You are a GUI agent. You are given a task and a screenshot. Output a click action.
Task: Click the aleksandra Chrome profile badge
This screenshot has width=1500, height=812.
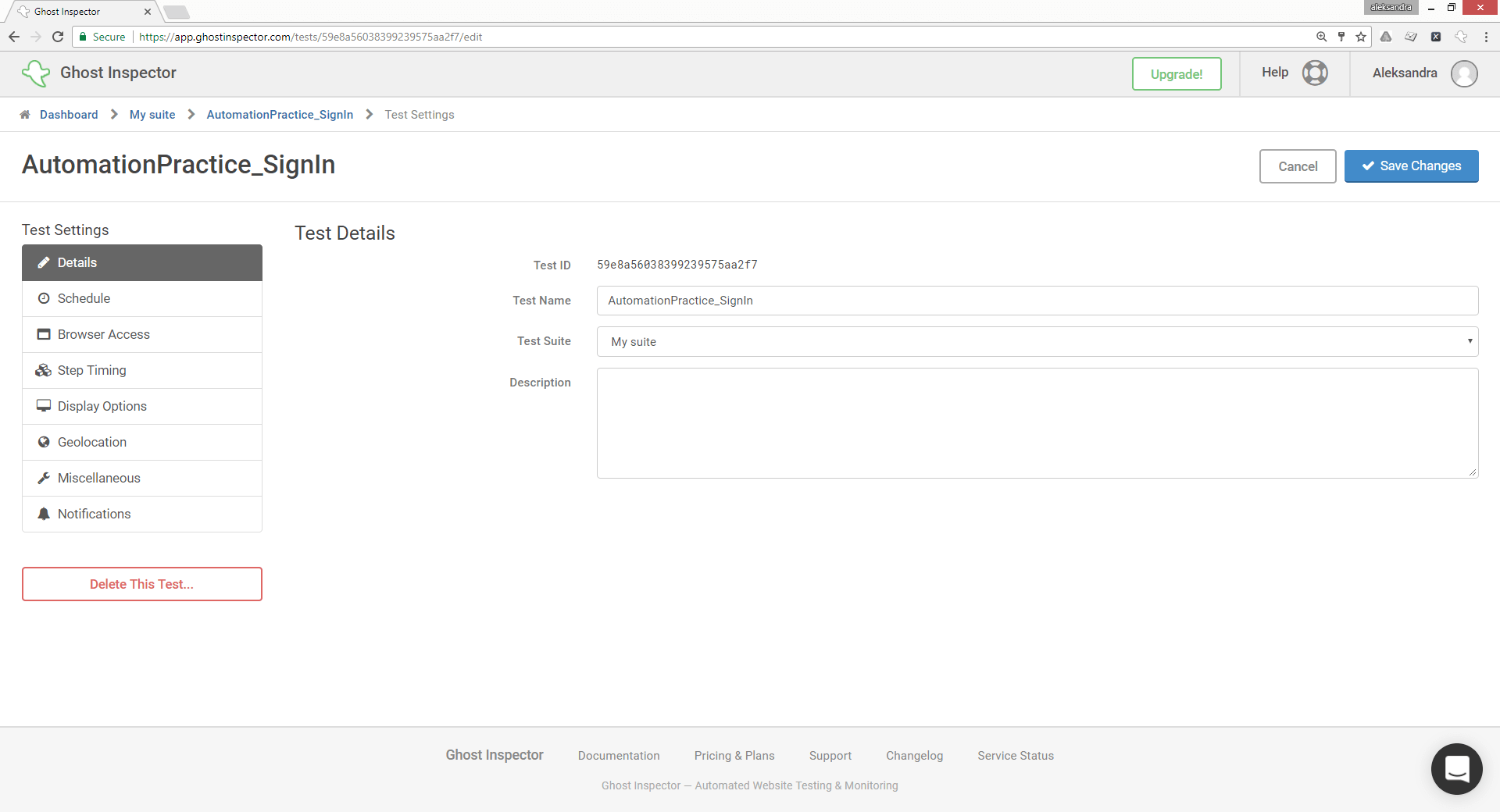1391,8
